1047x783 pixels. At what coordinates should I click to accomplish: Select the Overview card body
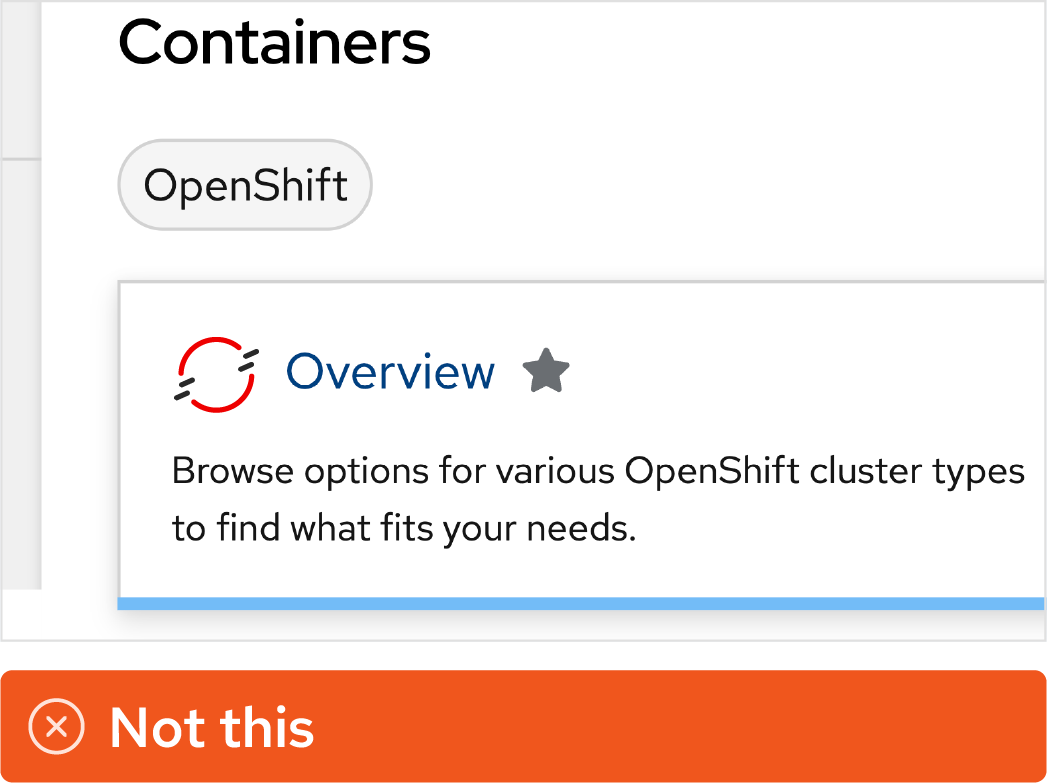[580, 440]
